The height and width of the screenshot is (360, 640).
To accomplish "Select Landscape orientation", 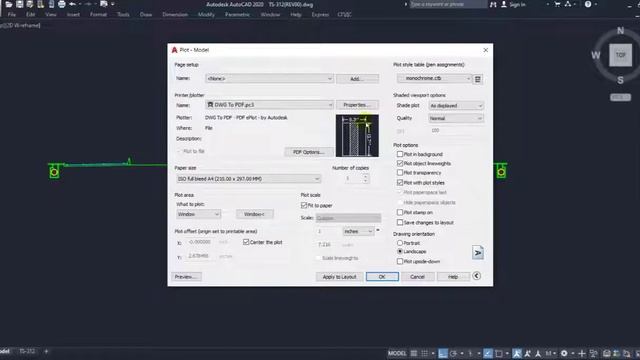I will [400, 251].
